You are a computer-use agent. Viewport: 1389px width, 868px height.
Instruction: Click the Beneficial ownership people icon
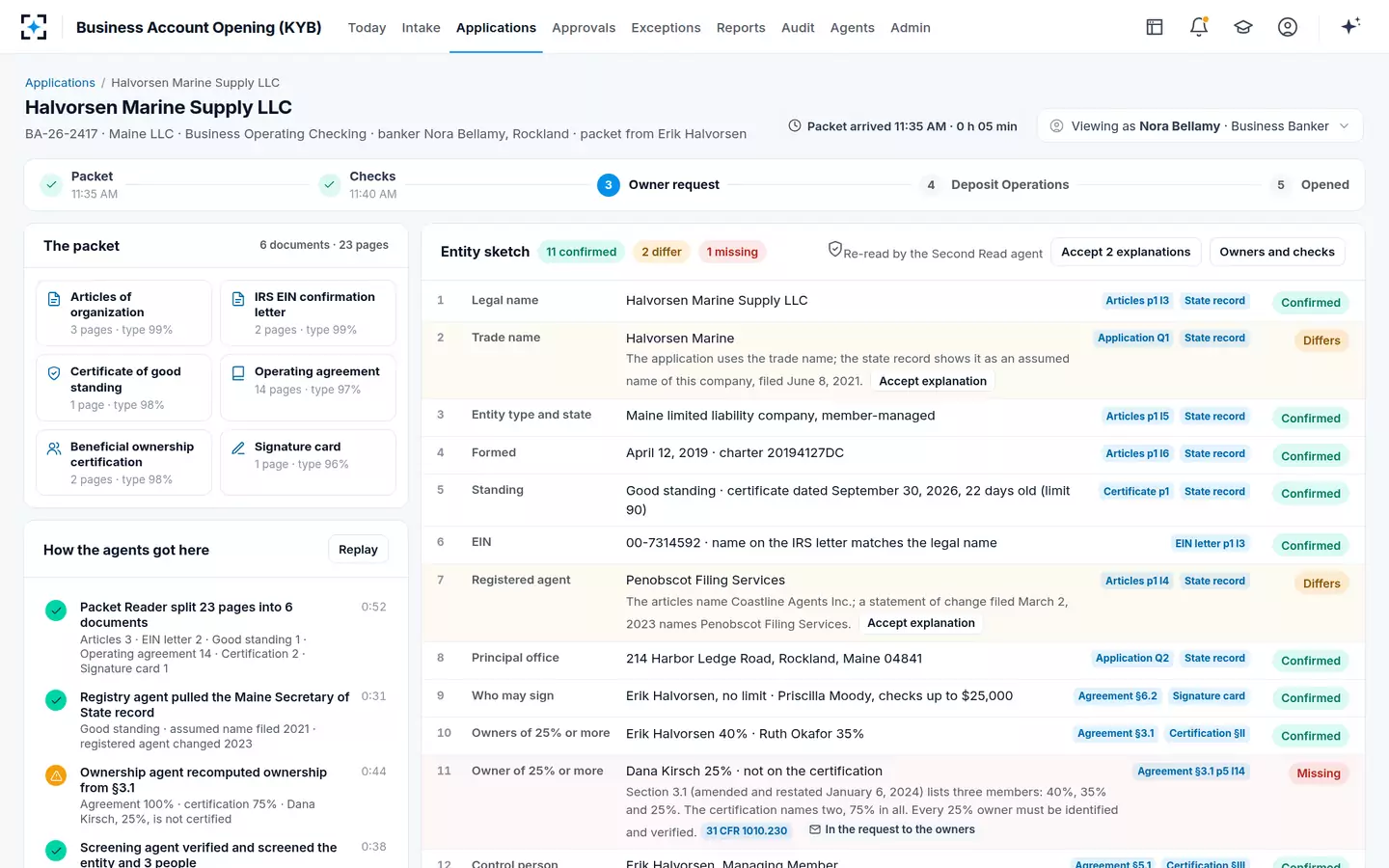pyautogui.click(x=54, y=448)
